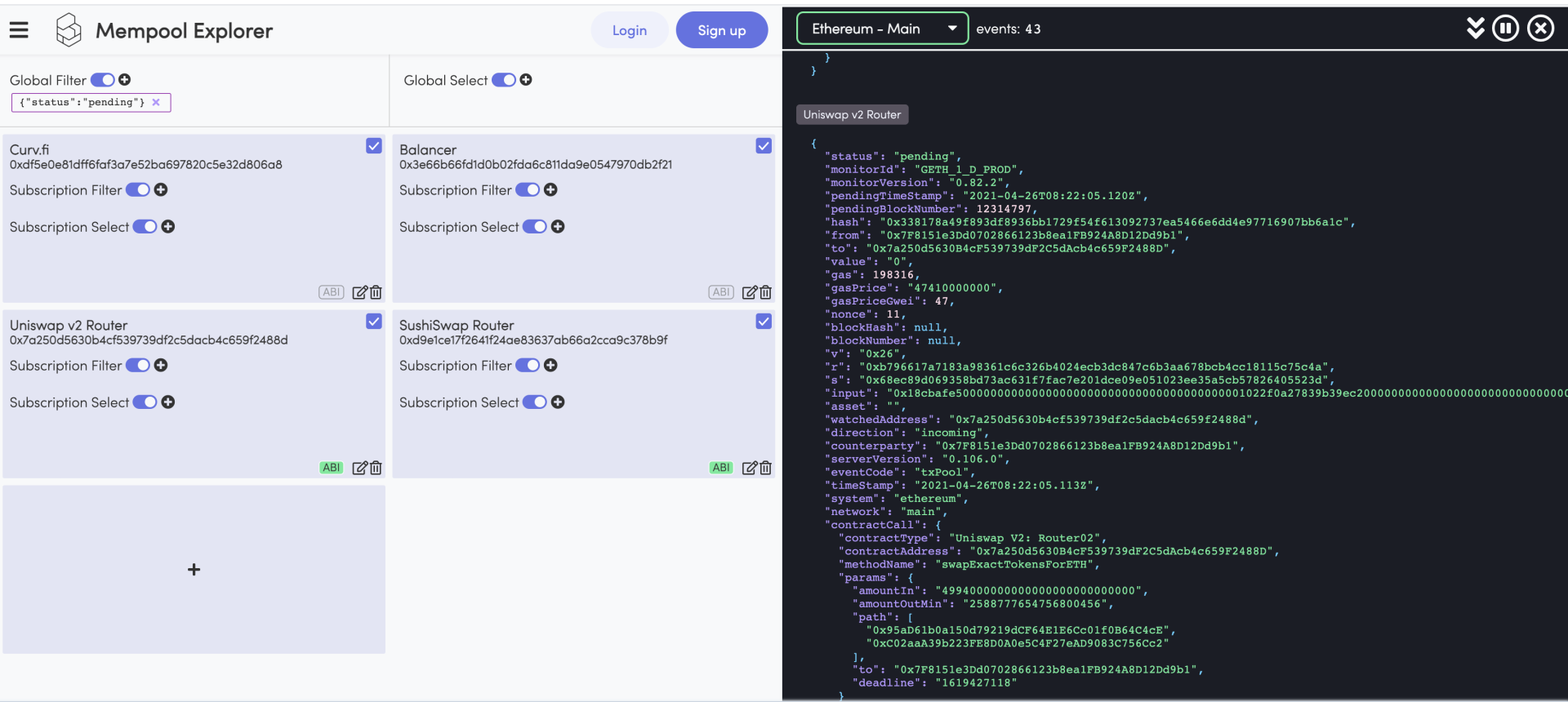Image resolution: width=1568 pixels, height=702 pixels.
Task: Open ABI for Uniswap v2 Router
Action: [332, 468]
